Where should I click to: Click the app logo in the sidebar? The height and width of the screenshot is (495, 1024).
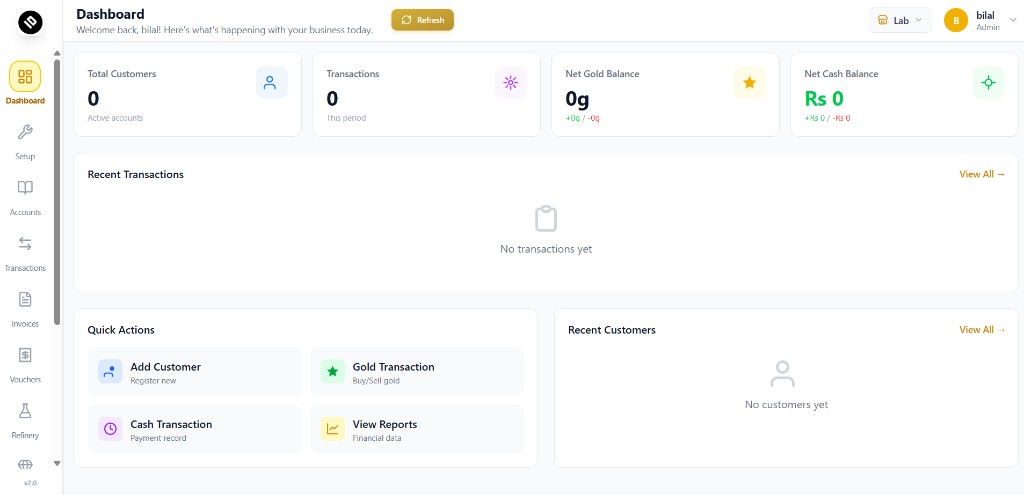30,22
